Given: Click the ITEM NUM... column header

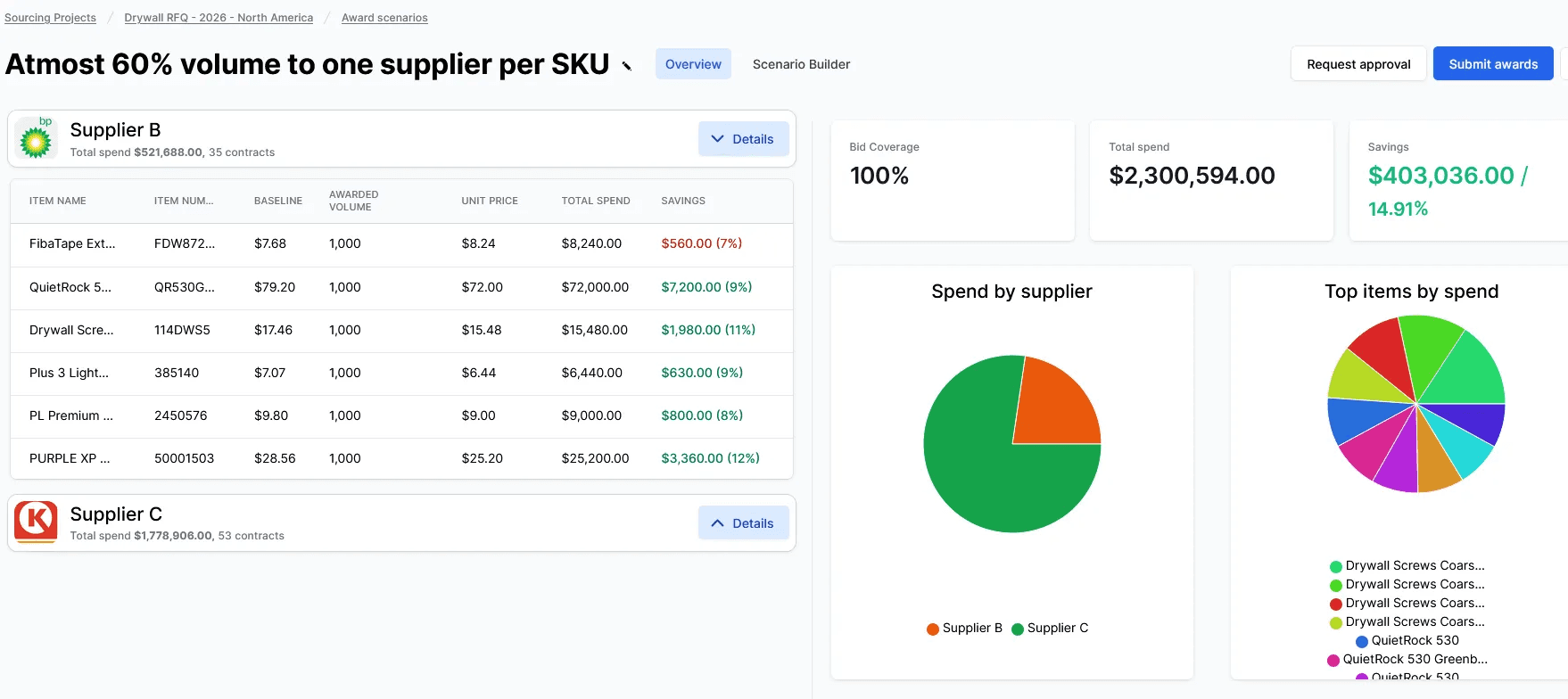Looking at the screenshot, I should click(184, 201).
